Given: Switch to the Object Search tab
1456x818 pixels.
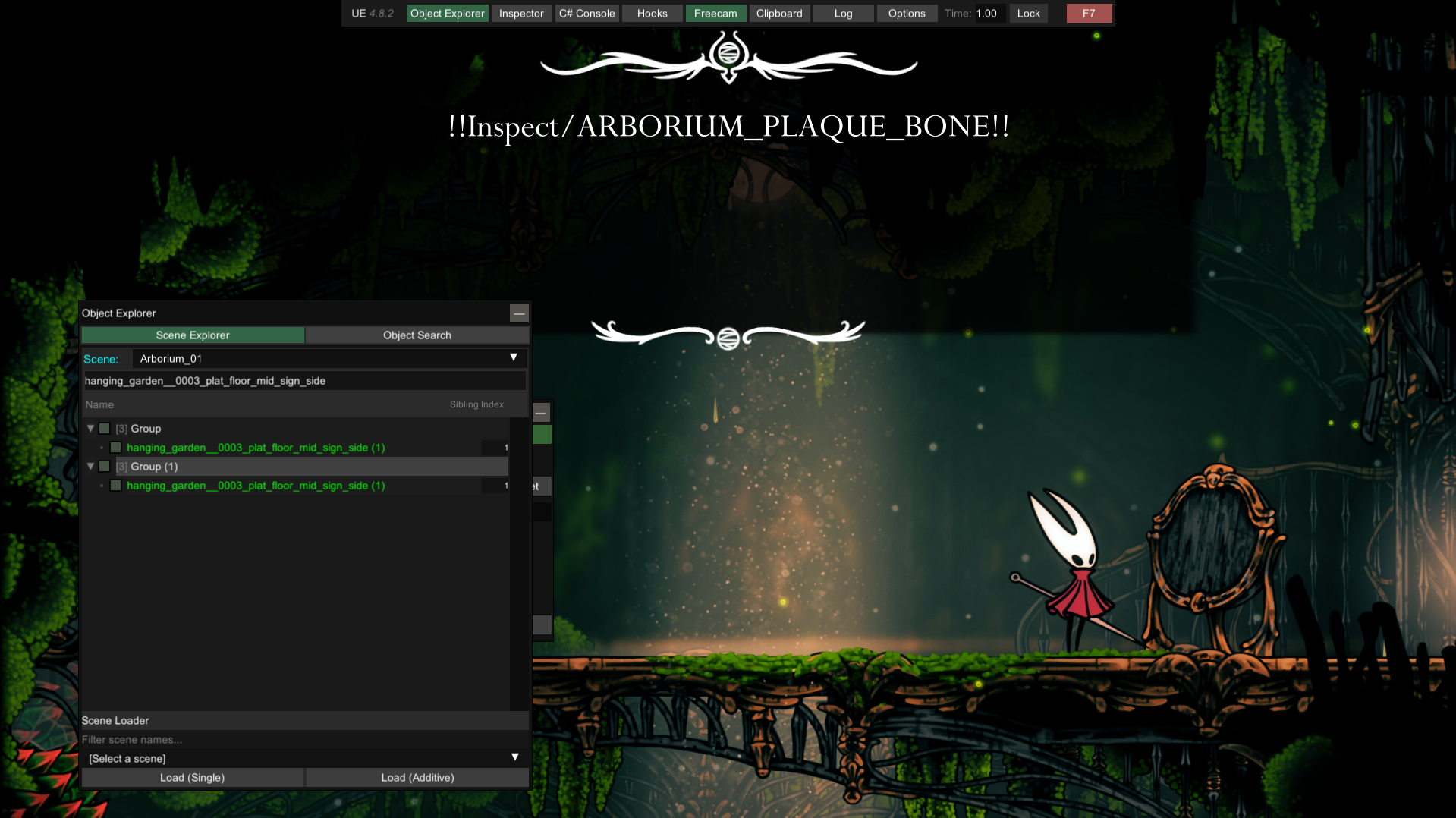Looking at the screenshot, I should coord(417,335).
